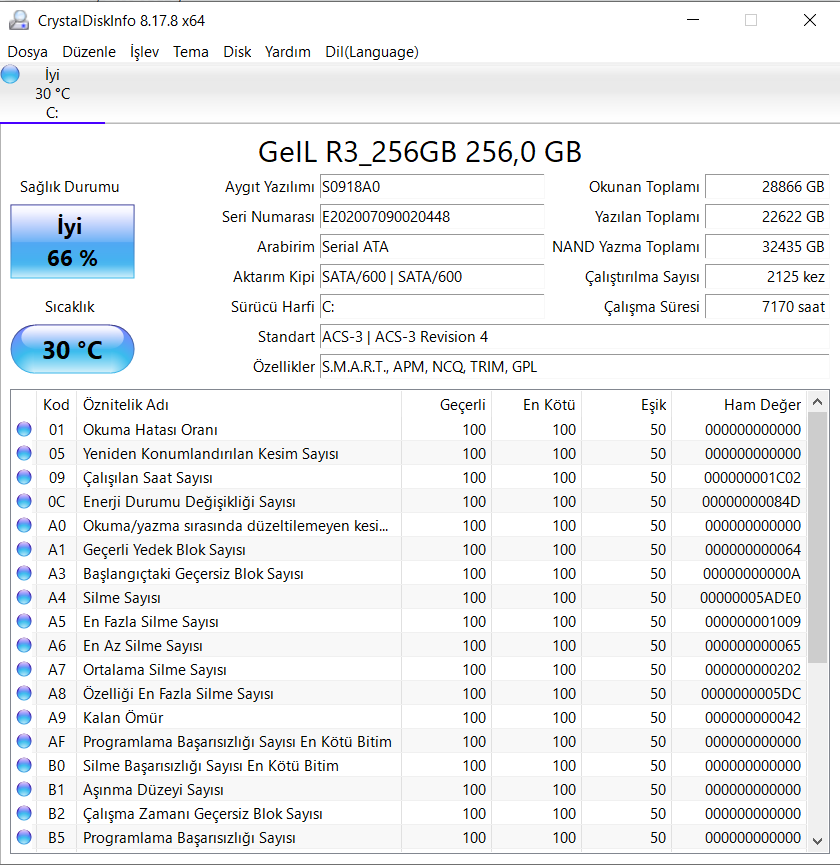Image resolution: width=840 pixels, height=865 pixels.
Task: Click the Seri Numarası value field
Action: point(431,217)
